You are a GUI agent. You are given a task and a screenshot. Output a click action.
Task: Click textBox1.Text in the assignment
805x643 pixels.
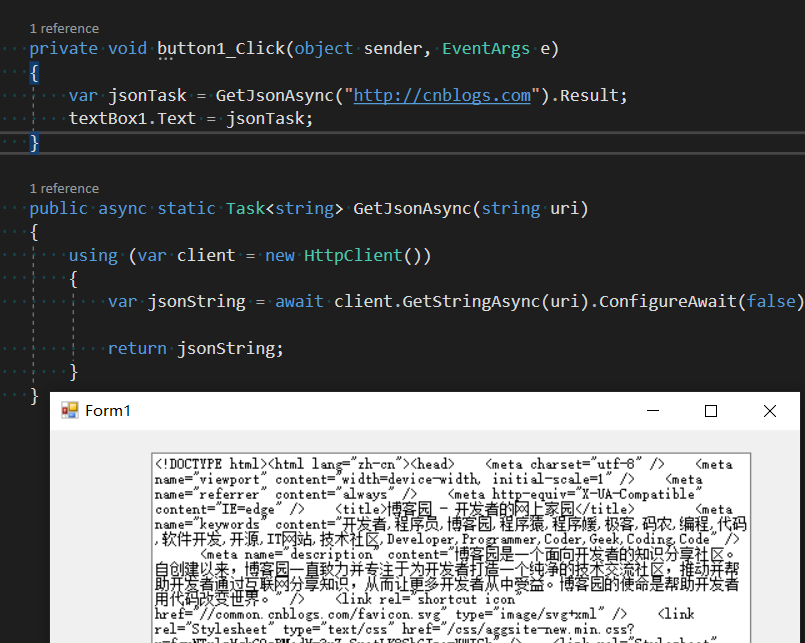click(x=132, y=119)
